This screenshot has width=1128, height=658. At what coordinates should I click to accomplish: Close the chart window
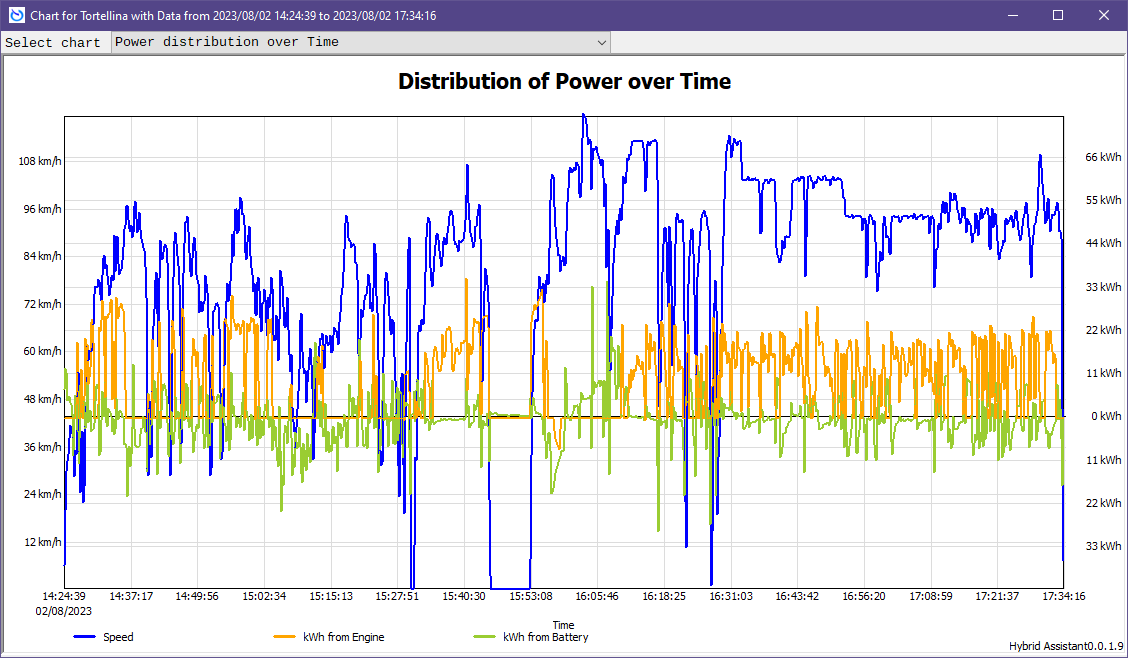pos(1104,15)
